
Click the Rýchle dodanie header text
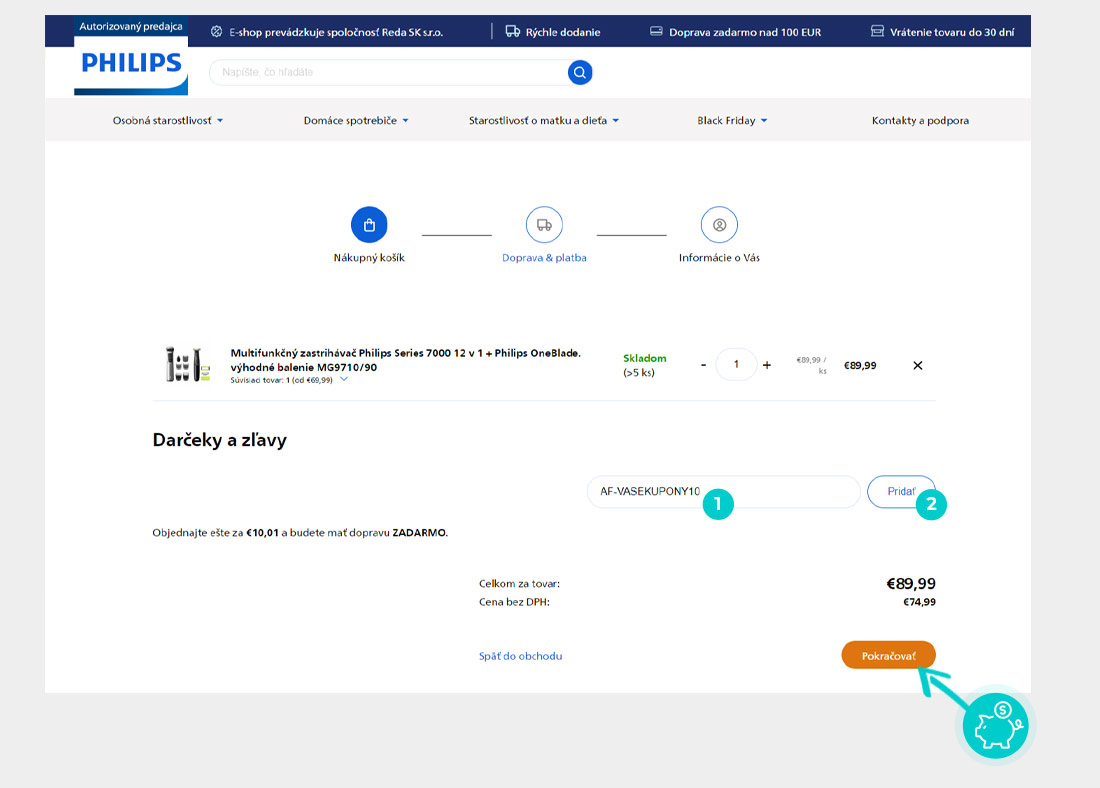563,32
